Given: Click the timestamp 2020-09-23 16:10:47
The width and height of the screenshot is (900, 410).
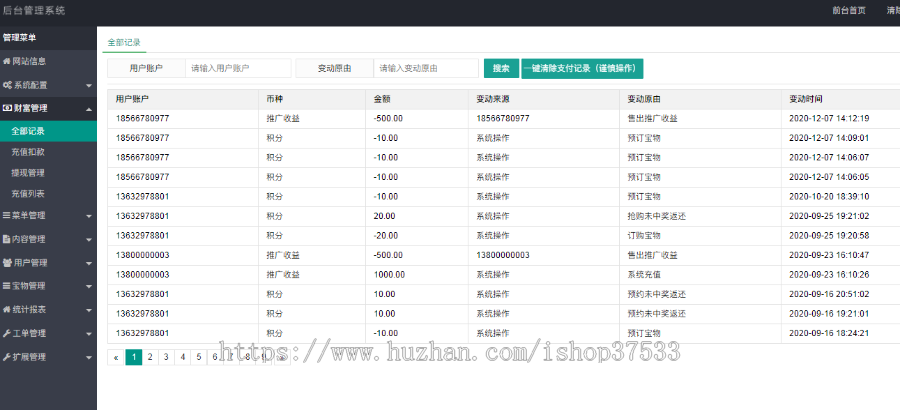Looking at the screenshot, I should pos(829,256).
